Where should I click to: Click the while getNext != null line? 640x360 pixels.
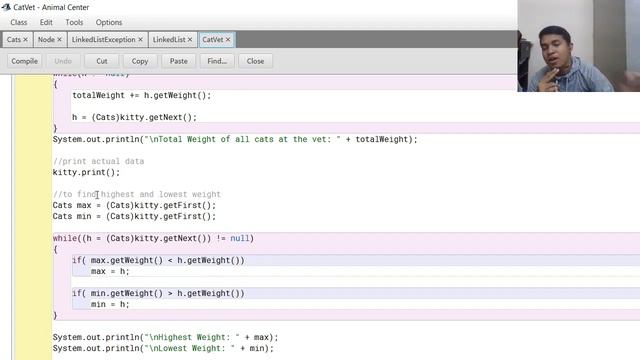tap(153, 238)
